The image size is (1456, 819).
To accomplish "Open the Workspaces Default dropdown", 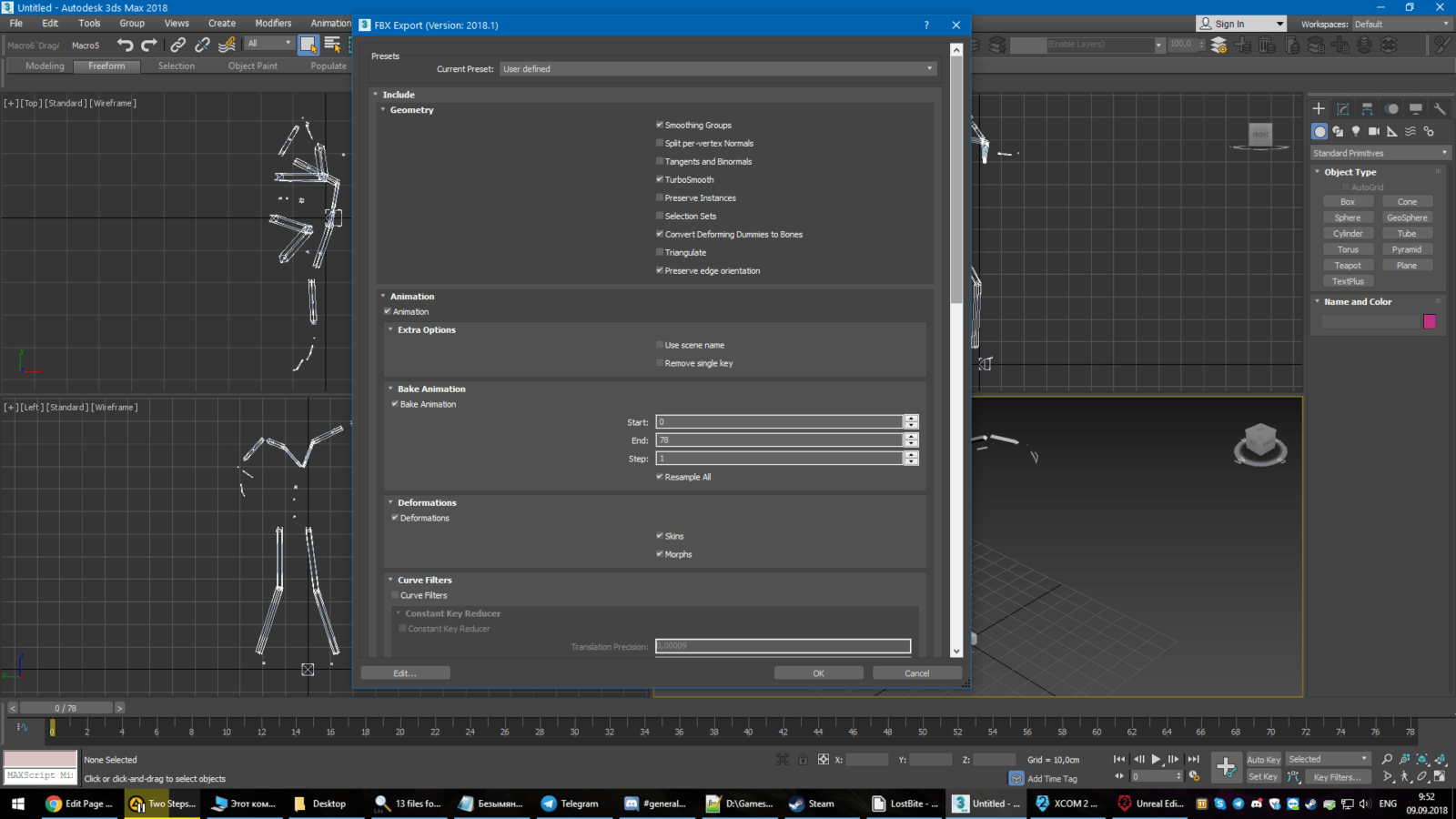I will pyautogui.click(x=1401, y=24).
